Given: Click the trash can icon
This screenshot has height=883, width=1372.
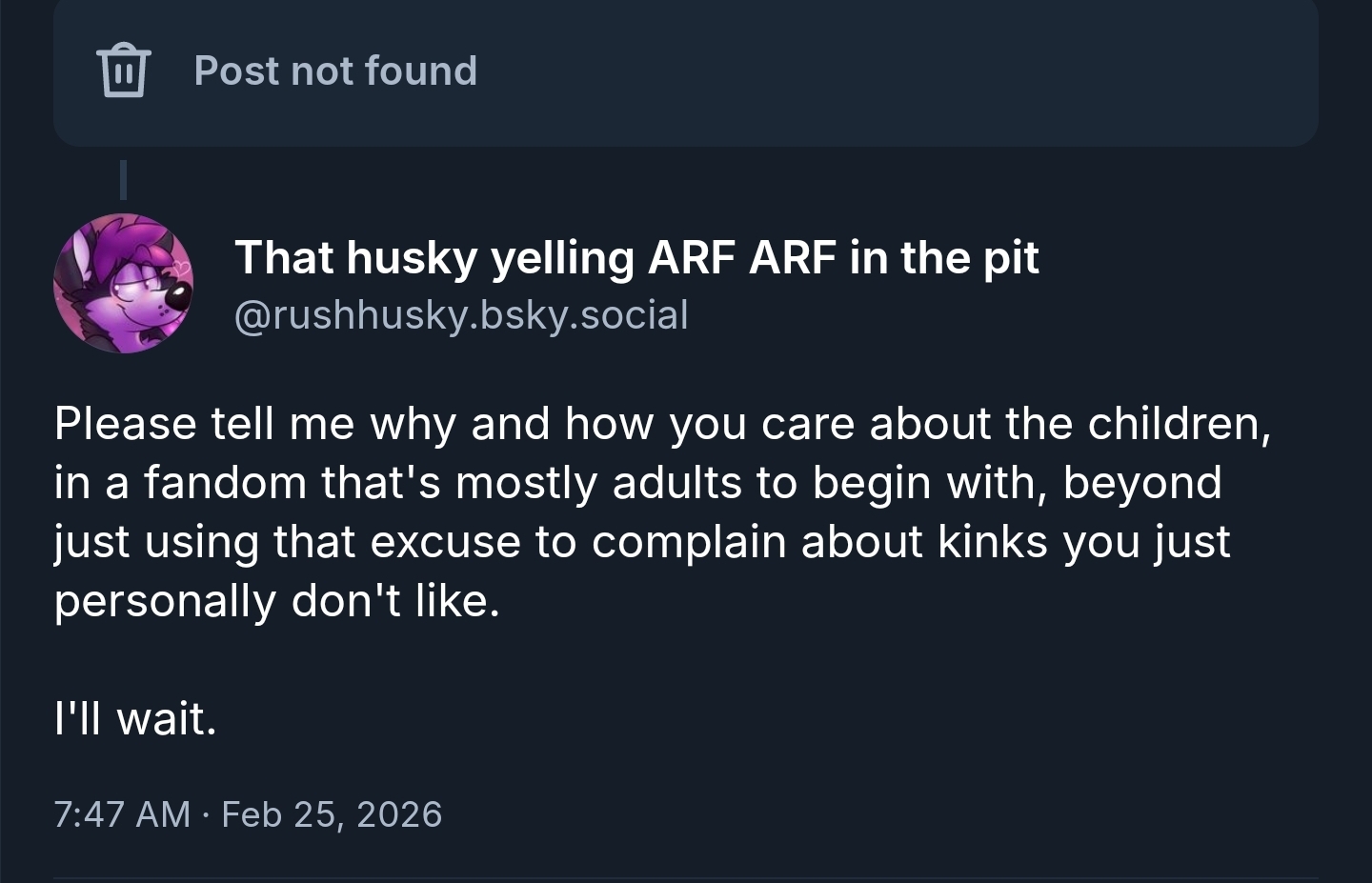Looking at the screenshot, I should pos(123,70).
